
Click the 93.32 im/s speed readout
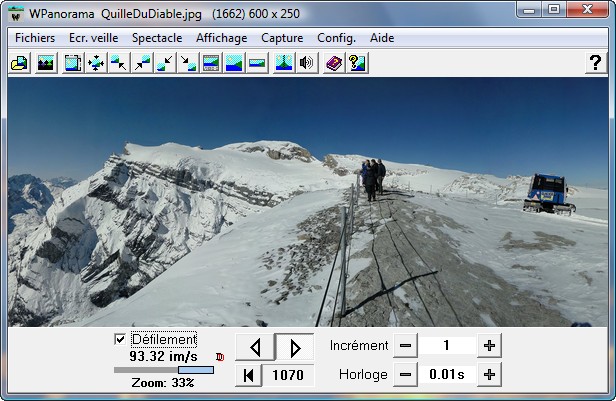[x=163, y=357]
